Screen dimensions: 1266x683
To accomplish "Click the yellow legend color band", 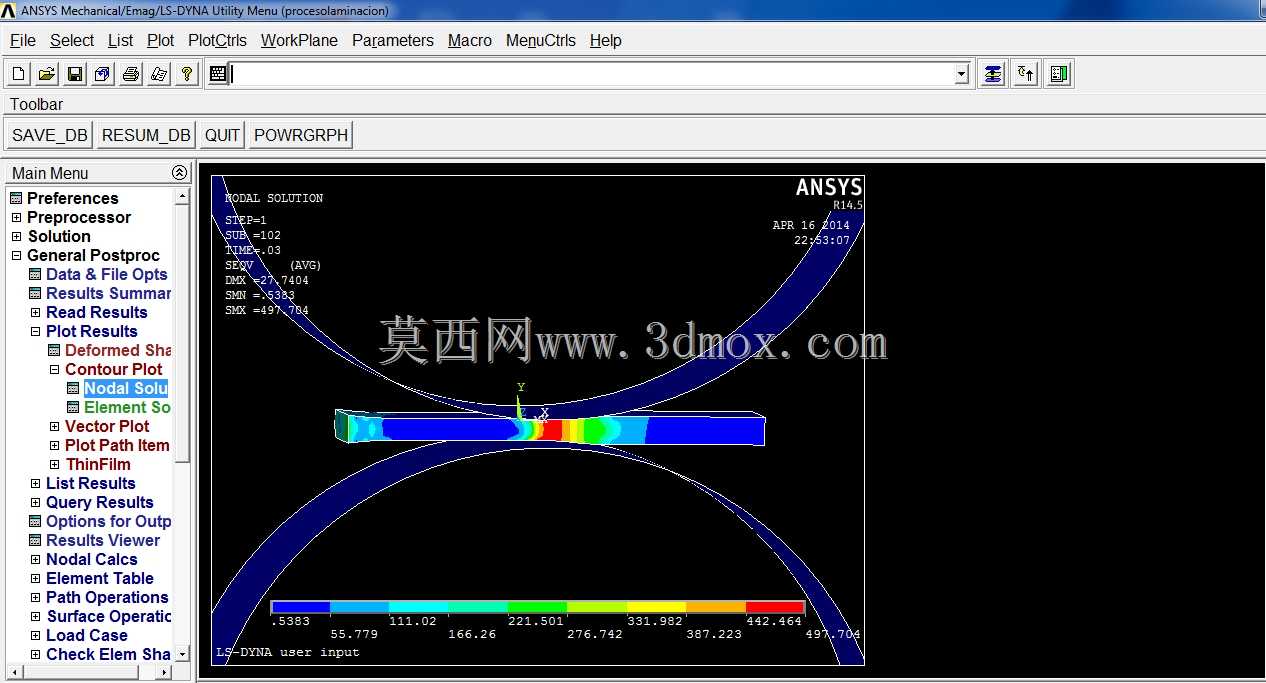I will point(656,607).
